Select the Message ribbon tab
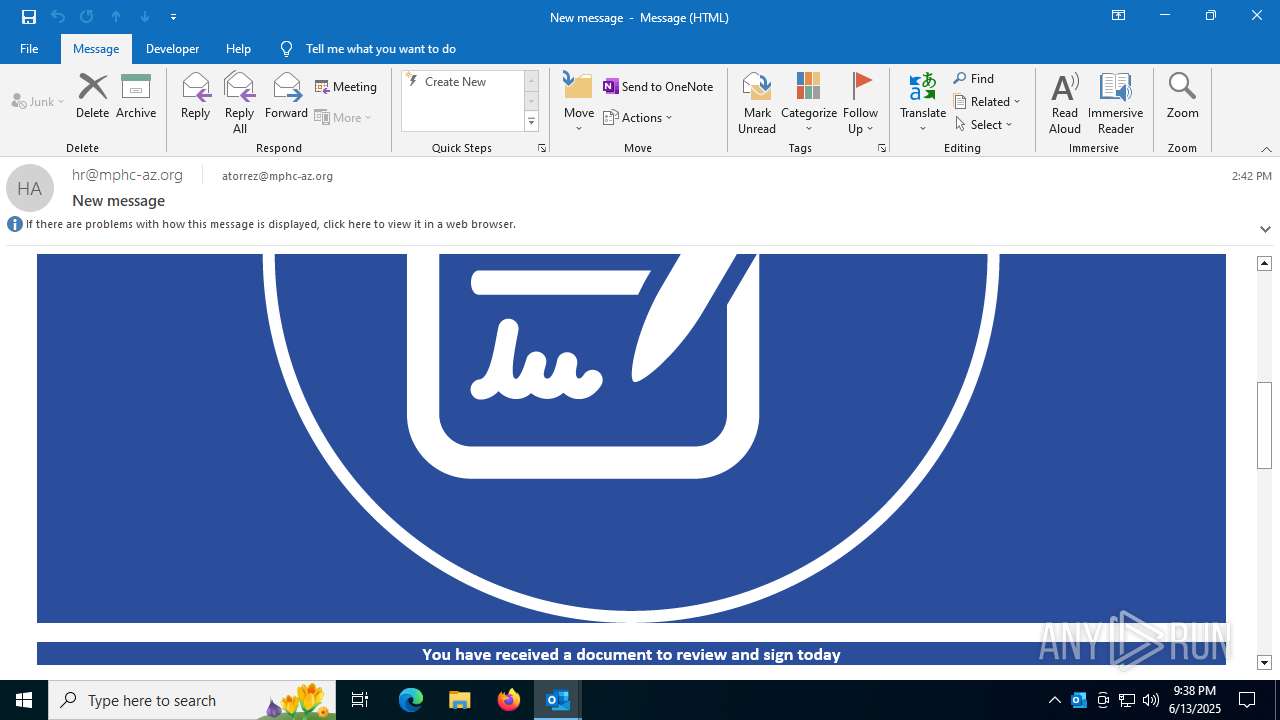Viewport: 1280px width, 720px height. pyautogui.click(x=96, y=48)
